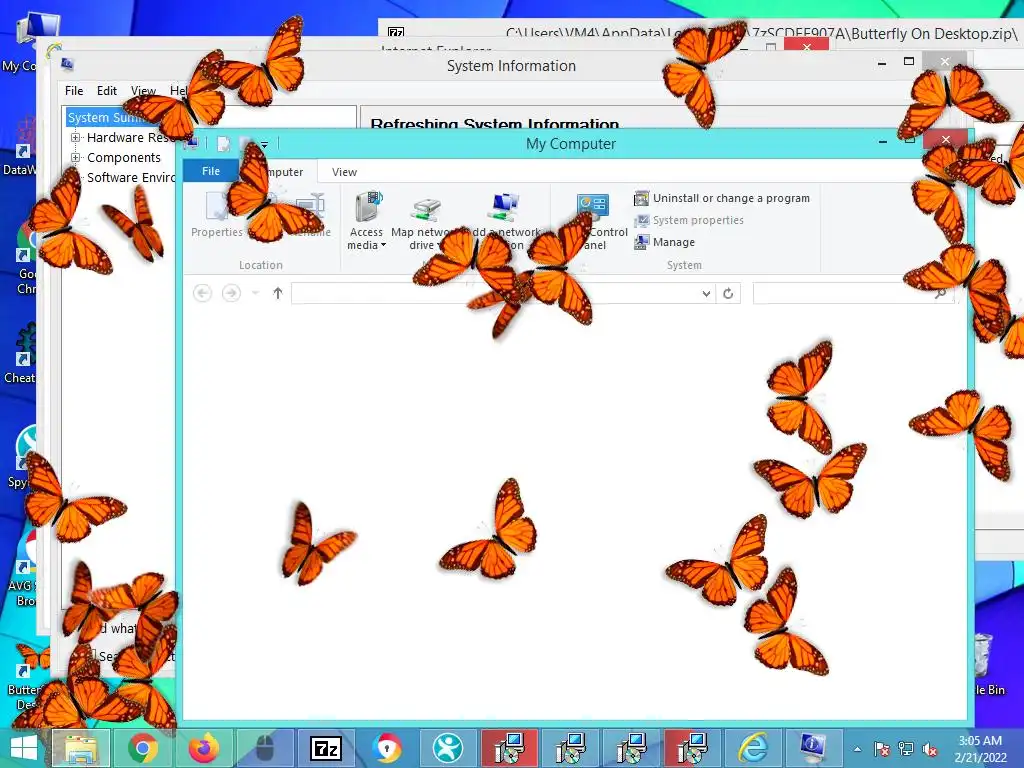Image resolution: width=1024 pixels, height=768 pixels.
Task: Click the Back navigation arrow
Action: tap(202, 293)
